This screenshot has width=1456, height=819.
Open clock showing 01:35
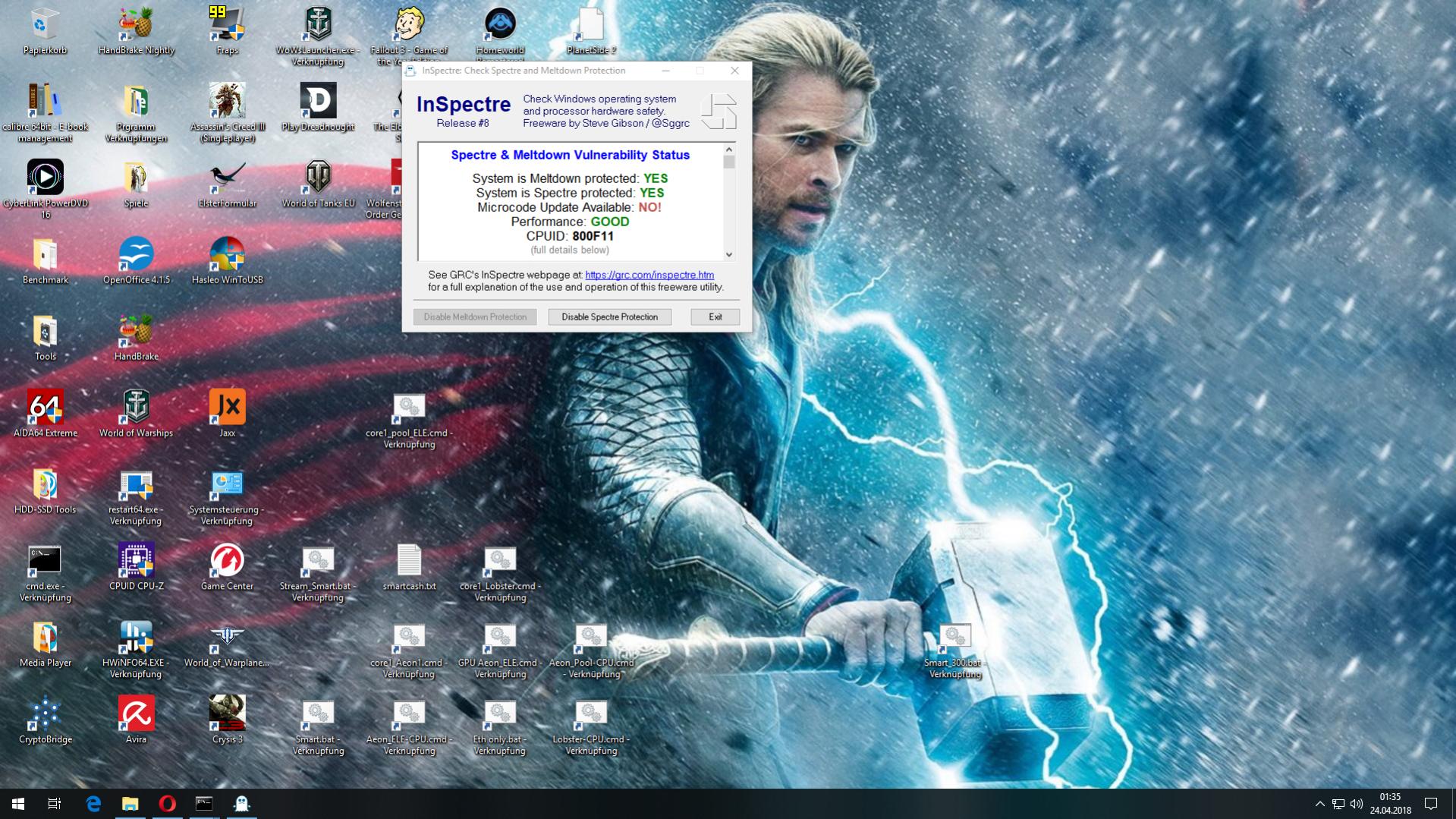[1390, 804]
